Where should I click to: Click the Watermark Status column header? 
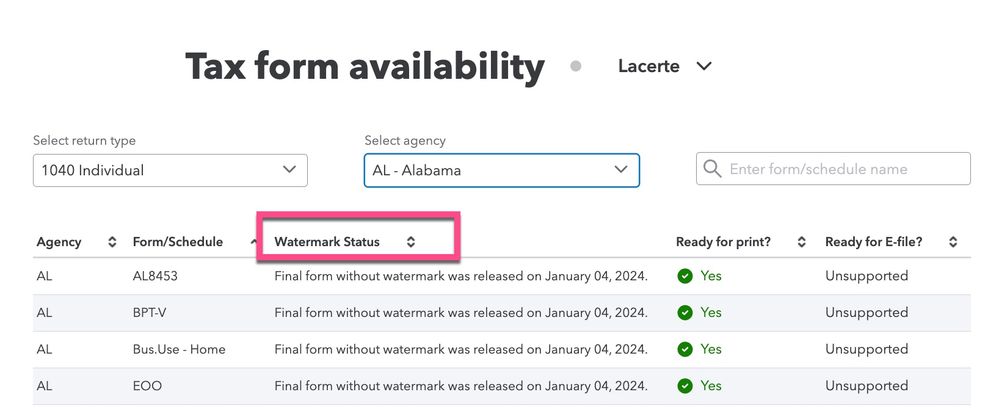click(327, 242)
